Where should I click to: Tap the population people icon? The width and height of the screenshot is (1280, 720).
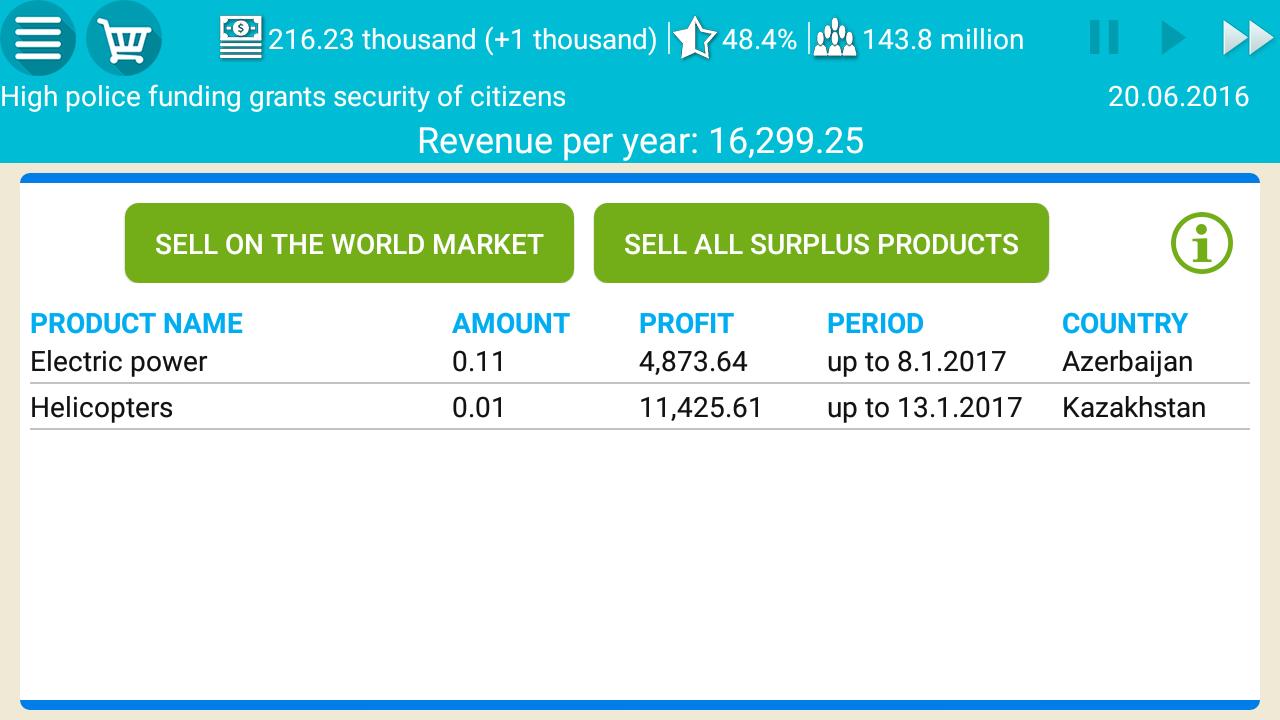coord(835,39)
